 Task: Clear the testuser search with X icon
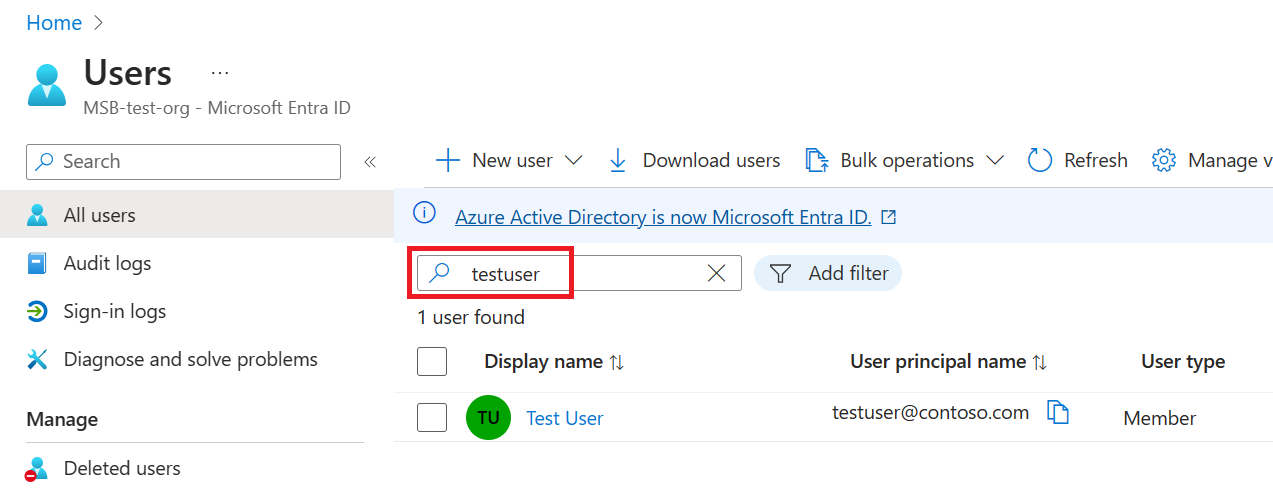click(716, 273)
